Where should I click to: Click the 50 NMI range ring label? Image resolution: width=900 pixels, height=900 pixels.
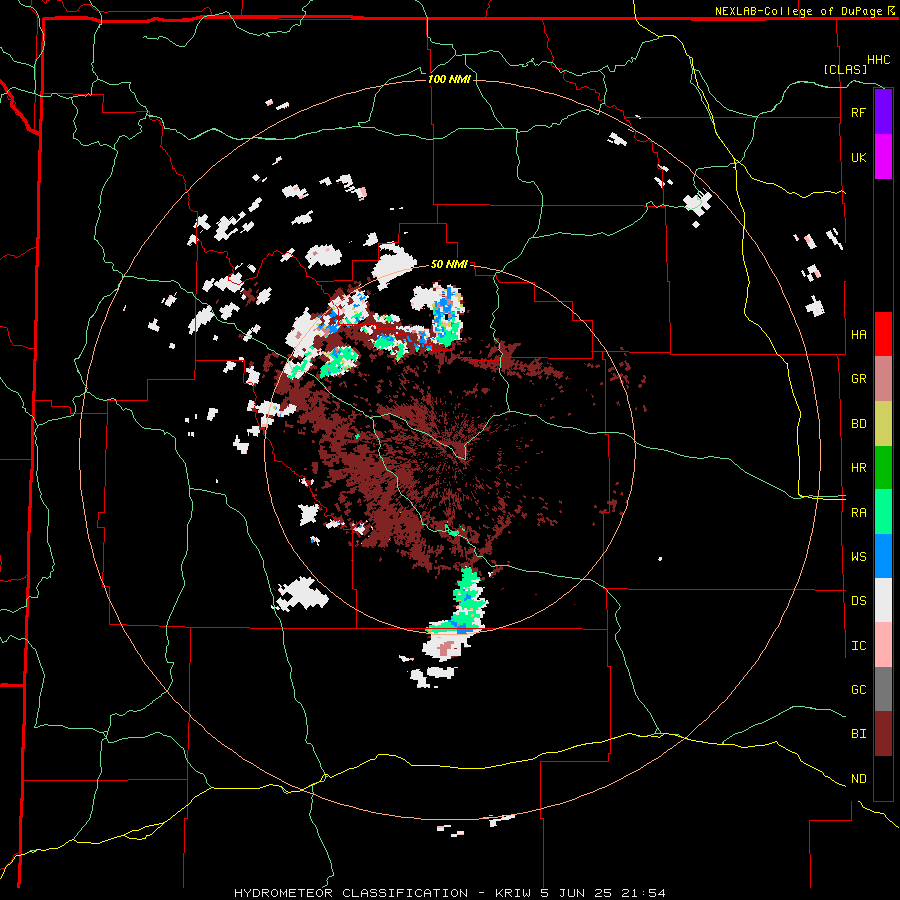(x=449, y=265)
